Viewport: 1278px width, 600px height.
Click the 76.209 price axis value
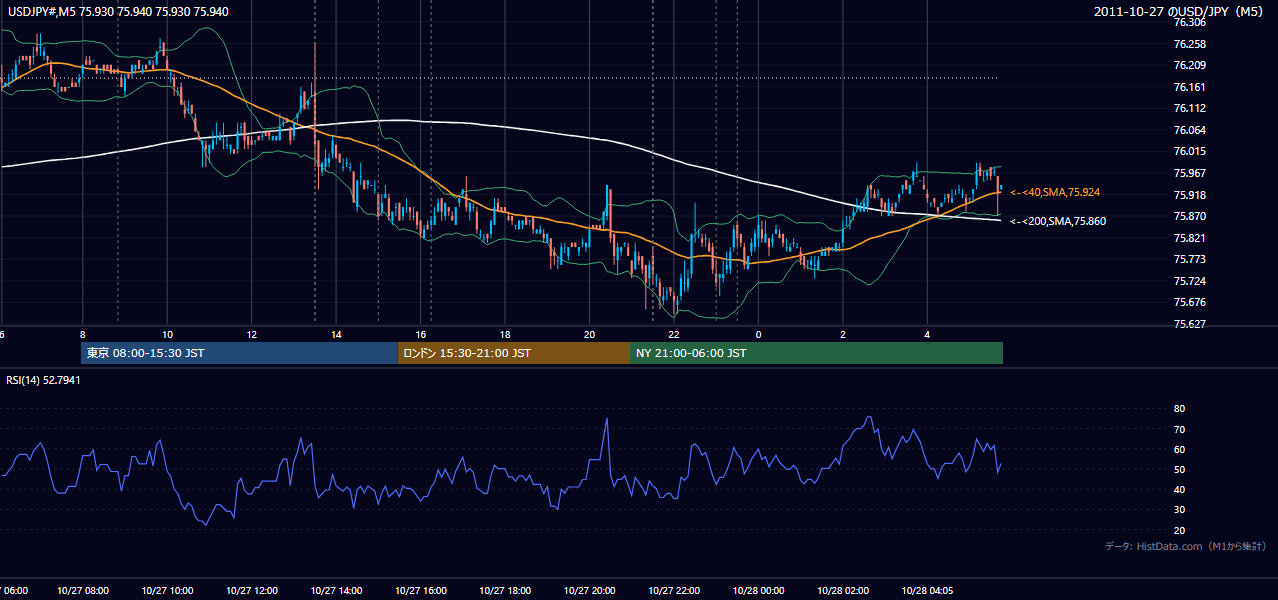click(x=1189, y=65)
